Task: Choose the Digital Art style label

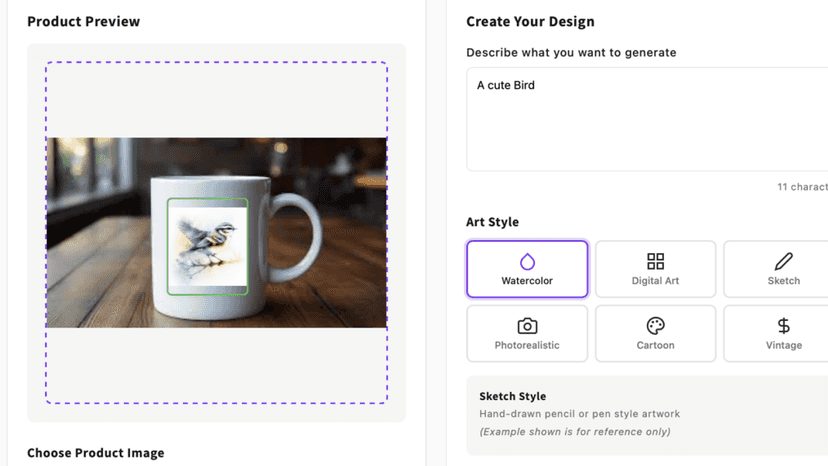Action: point(655,281)
